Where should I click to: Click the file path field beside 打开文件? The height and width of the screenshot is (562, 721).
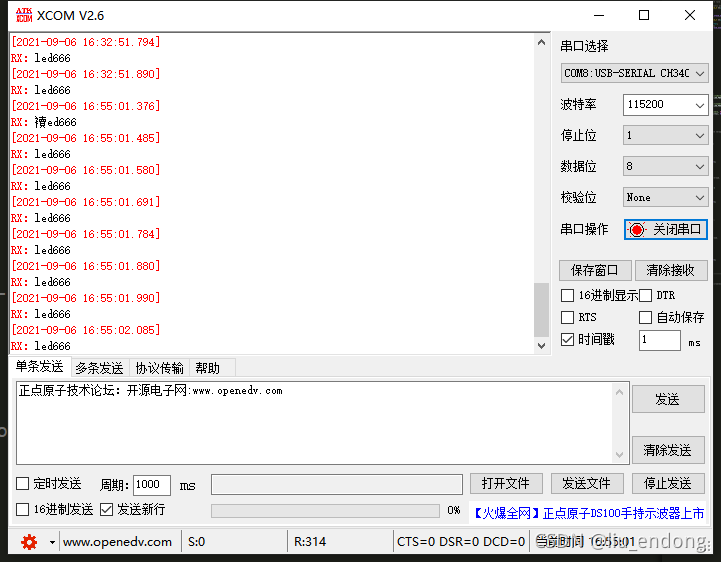337,485
